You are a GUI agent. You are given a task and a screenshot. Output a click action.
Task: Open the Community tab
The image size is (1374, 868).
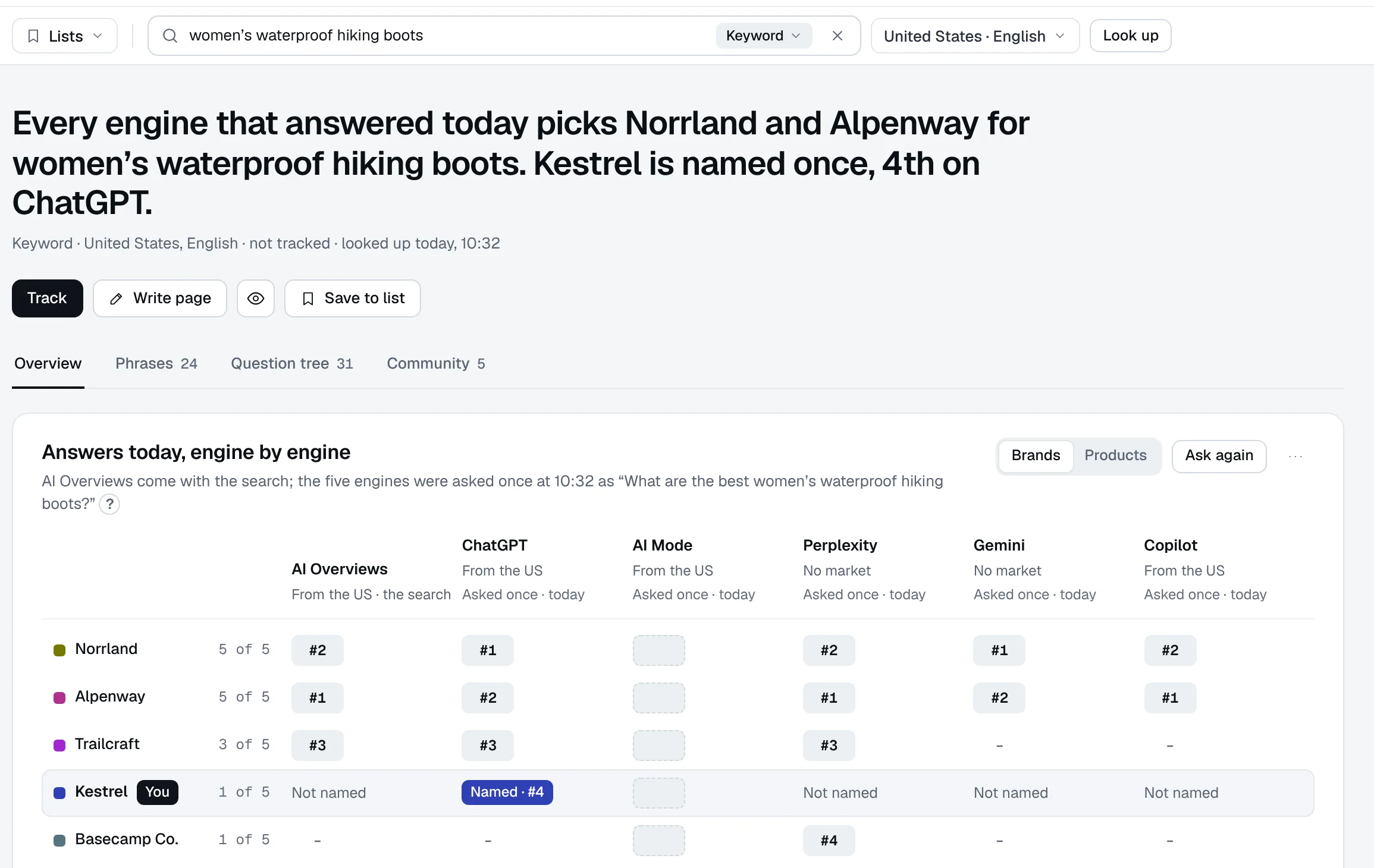click(x=436, y=364)
